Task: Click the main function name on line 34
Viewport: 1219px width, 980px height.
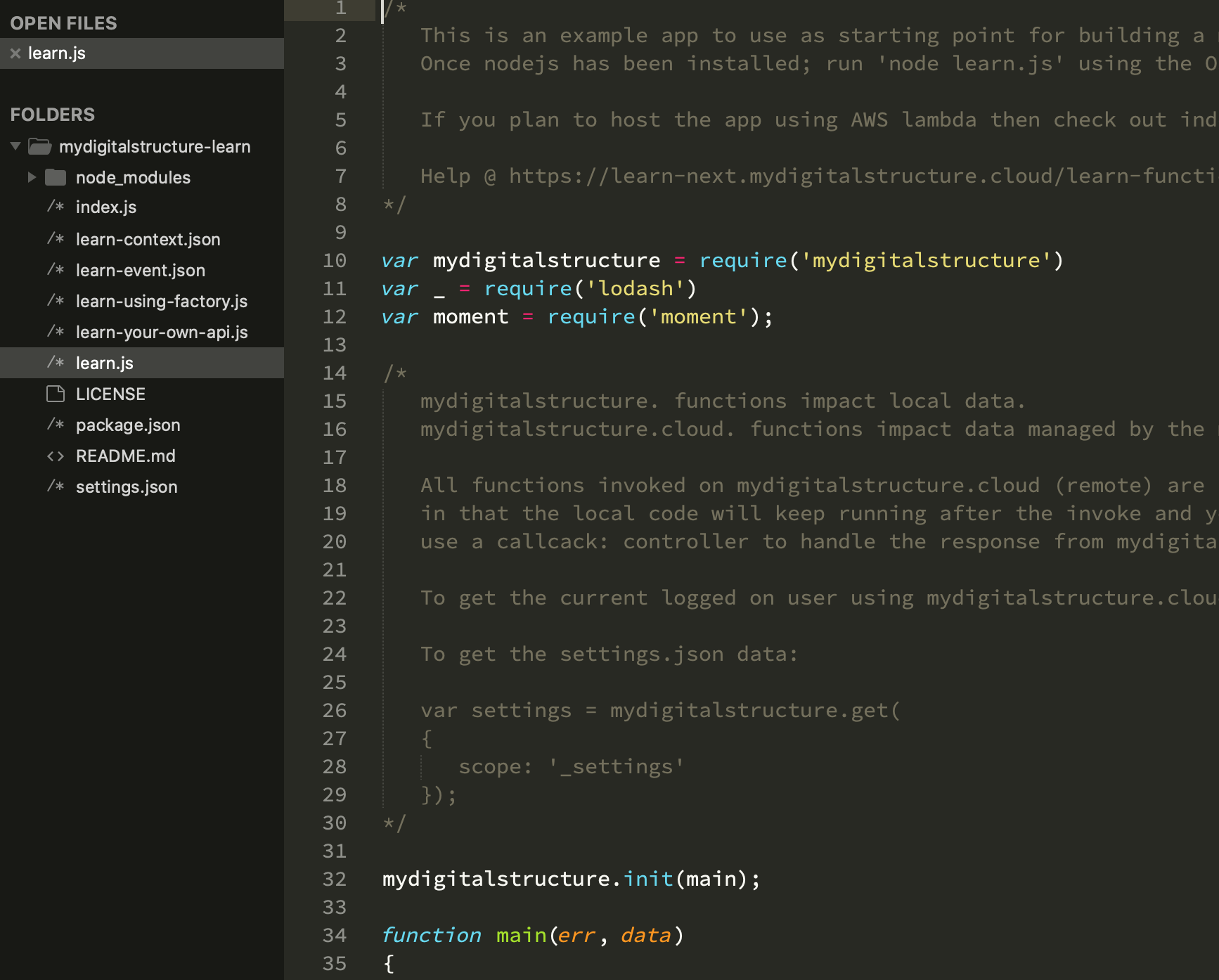Action: [521, 936]
